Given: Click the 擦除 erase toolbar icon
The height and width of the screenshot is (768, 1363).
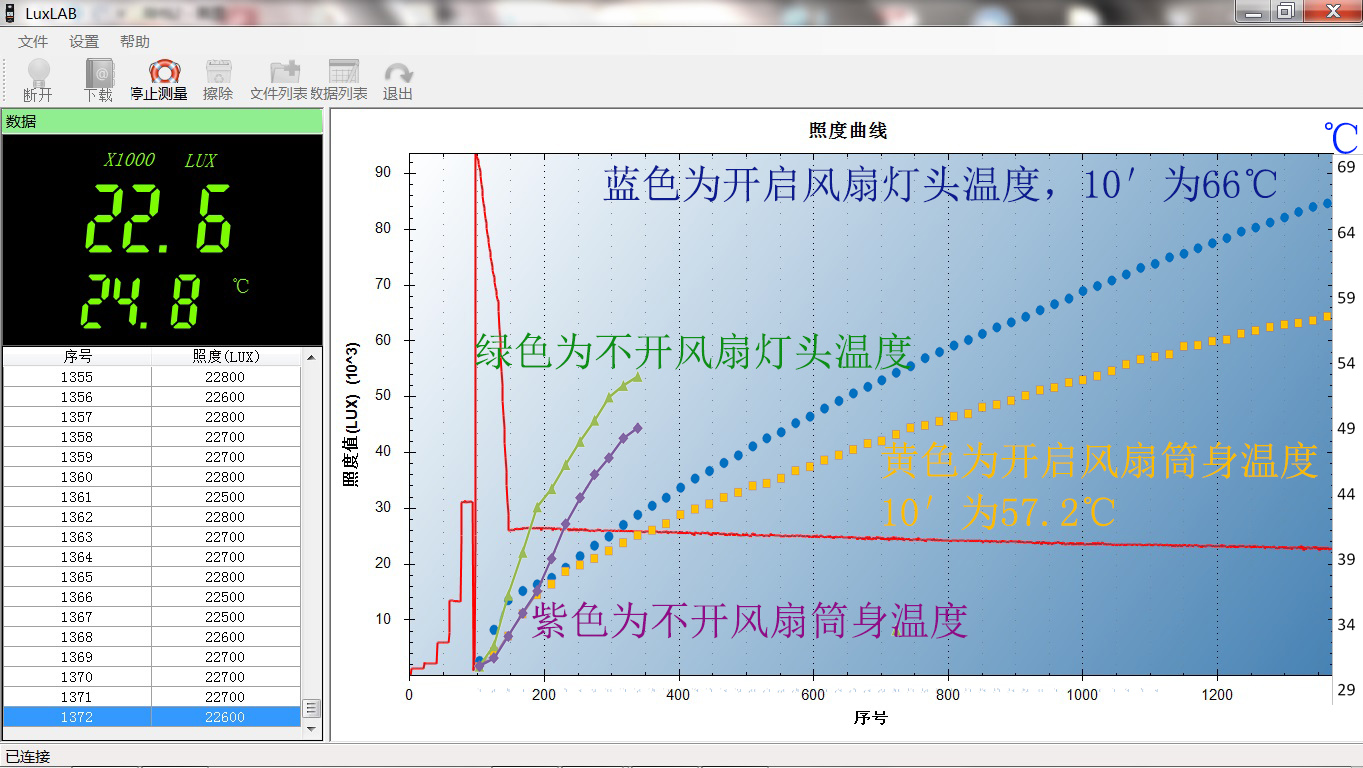Looking at the screenshot, I should [x=218, y=80].
